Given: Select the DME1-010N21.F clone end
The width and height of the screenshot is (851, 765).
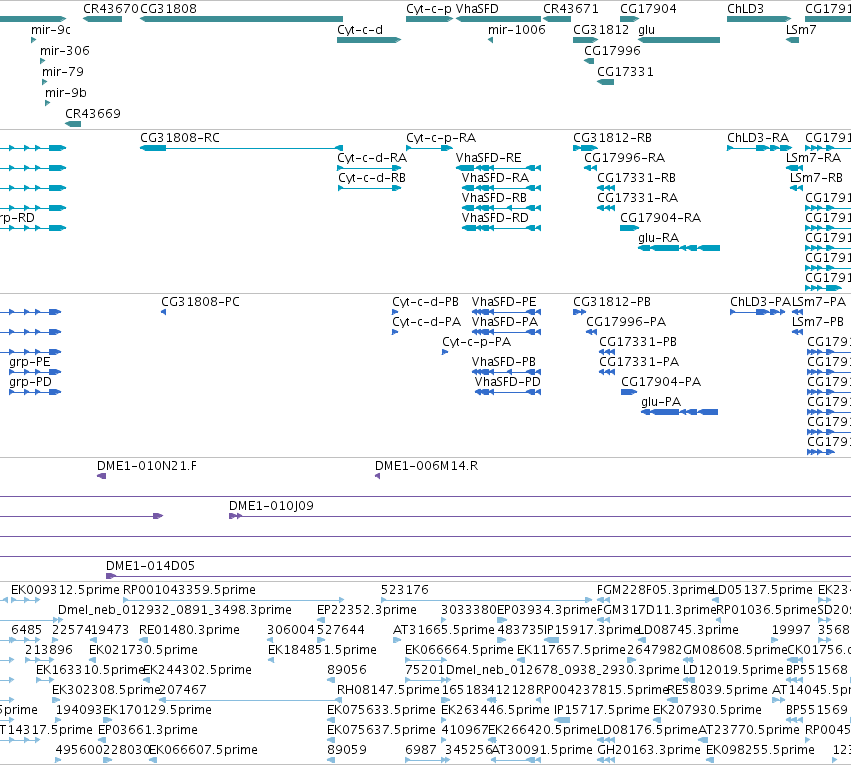Looking at the screenshot, I should coord(101,476).
